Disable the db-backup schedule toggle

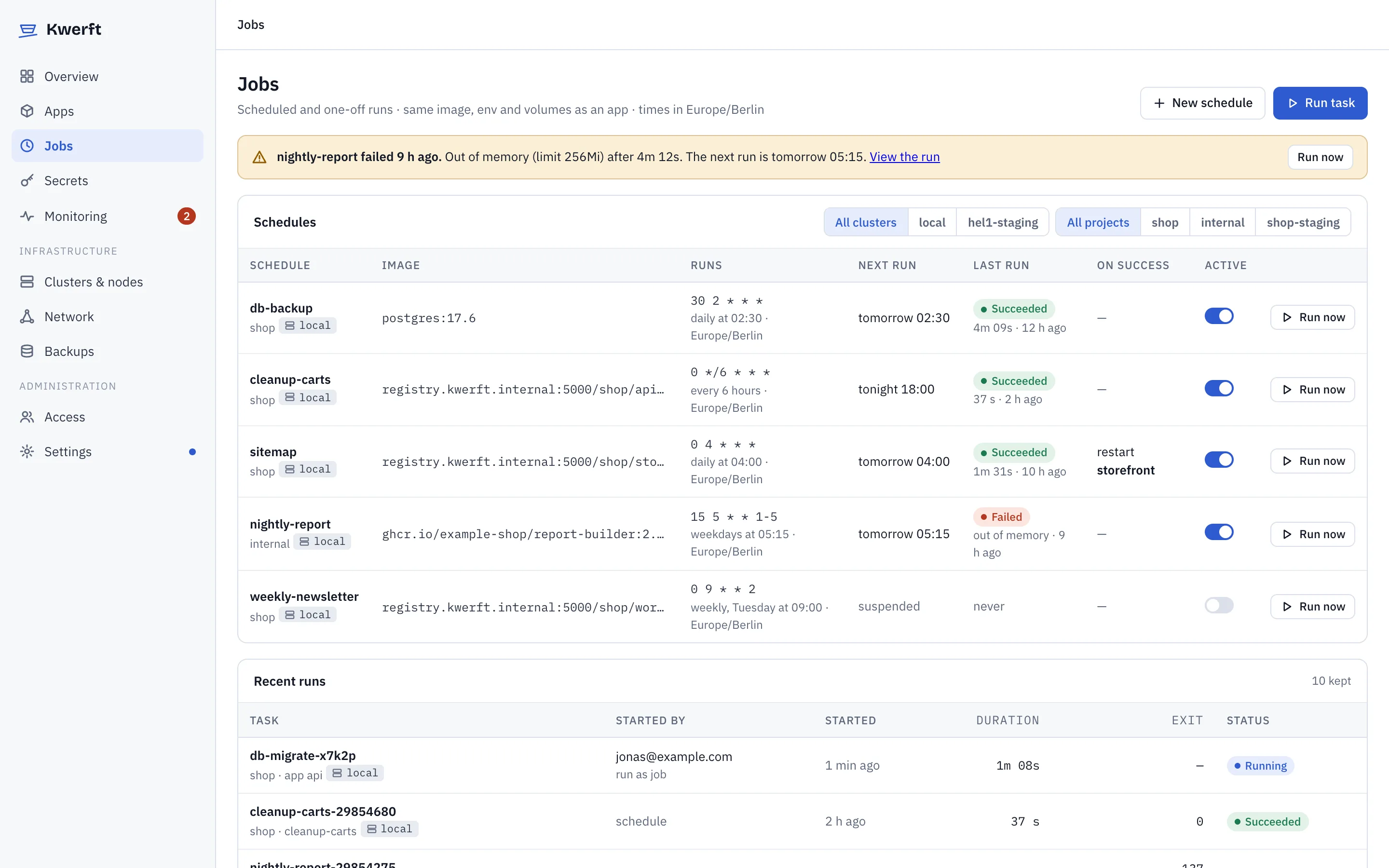click(x=1219, y=316)
